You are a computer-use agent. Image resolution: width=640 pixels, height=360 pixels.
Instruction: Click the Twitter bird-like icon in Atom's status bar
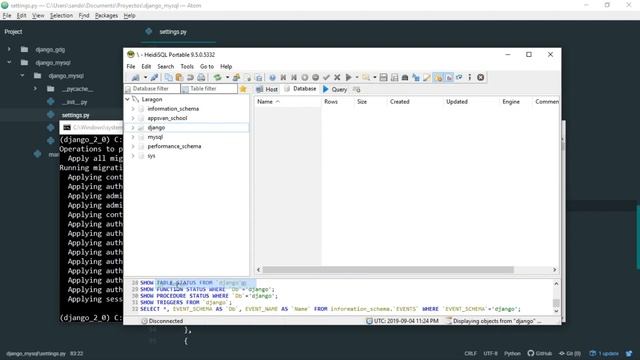(x=629, y=353)
